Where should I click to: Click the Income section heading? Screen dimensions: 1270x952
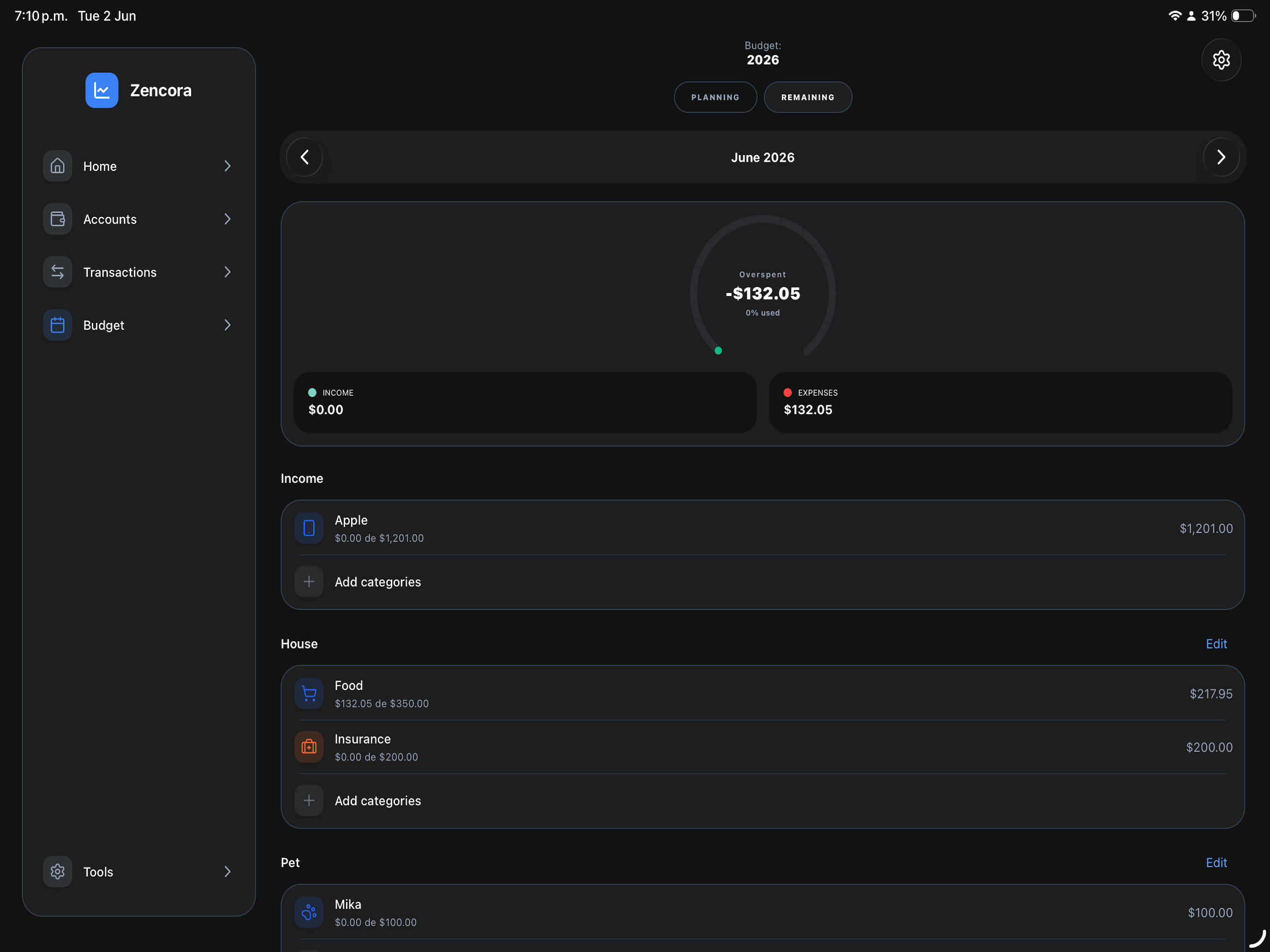point(302,479)
